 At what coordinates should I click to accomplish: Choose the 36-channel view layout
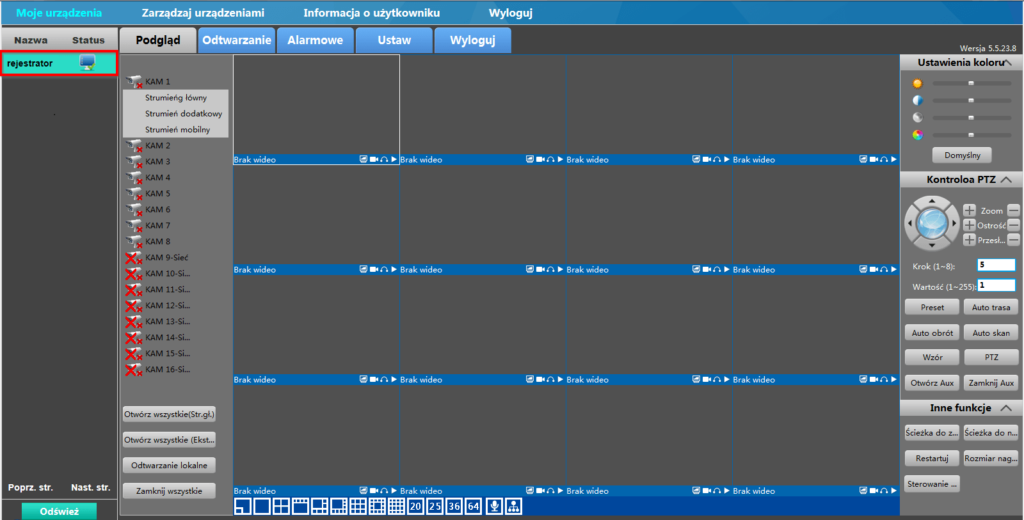point(454,507)
